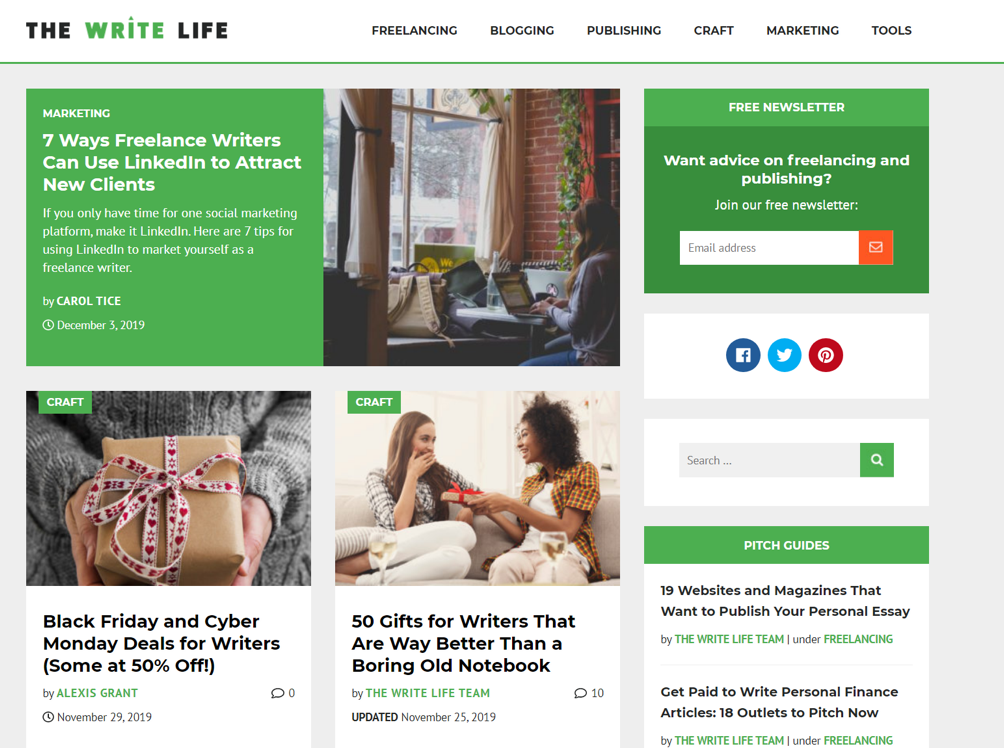The image size is (1004, 748).
Task: Open the 0 comments bubble icon
Action: click(277, 693)
